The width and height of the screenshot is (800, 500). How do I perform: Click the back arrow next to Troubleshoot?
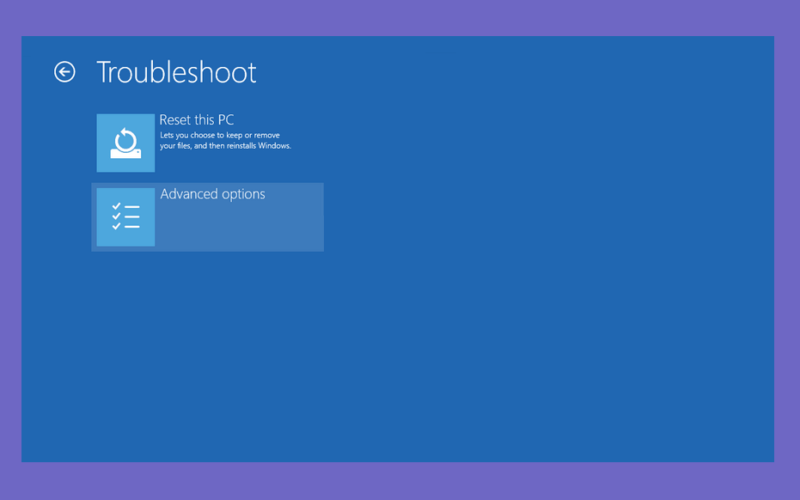65,72
